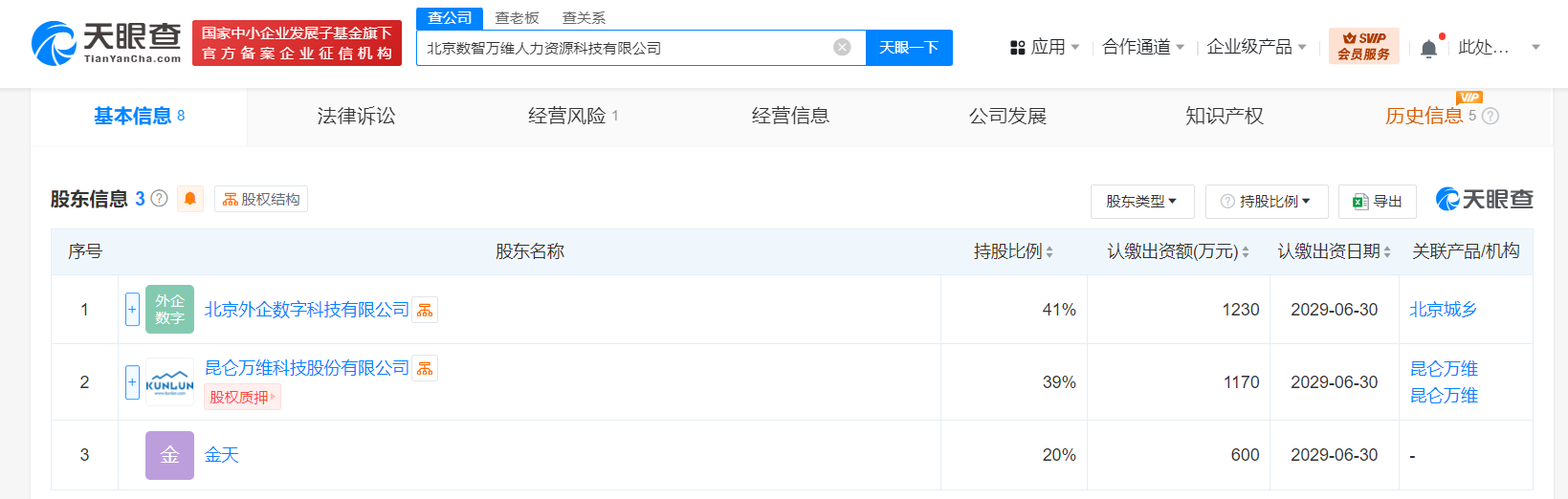Image resolution: width=1568 pixels, height=499 pixels.
Task: Expand row for 昆仑万维科技股份有限公司
Action: (x=133, y=382)
